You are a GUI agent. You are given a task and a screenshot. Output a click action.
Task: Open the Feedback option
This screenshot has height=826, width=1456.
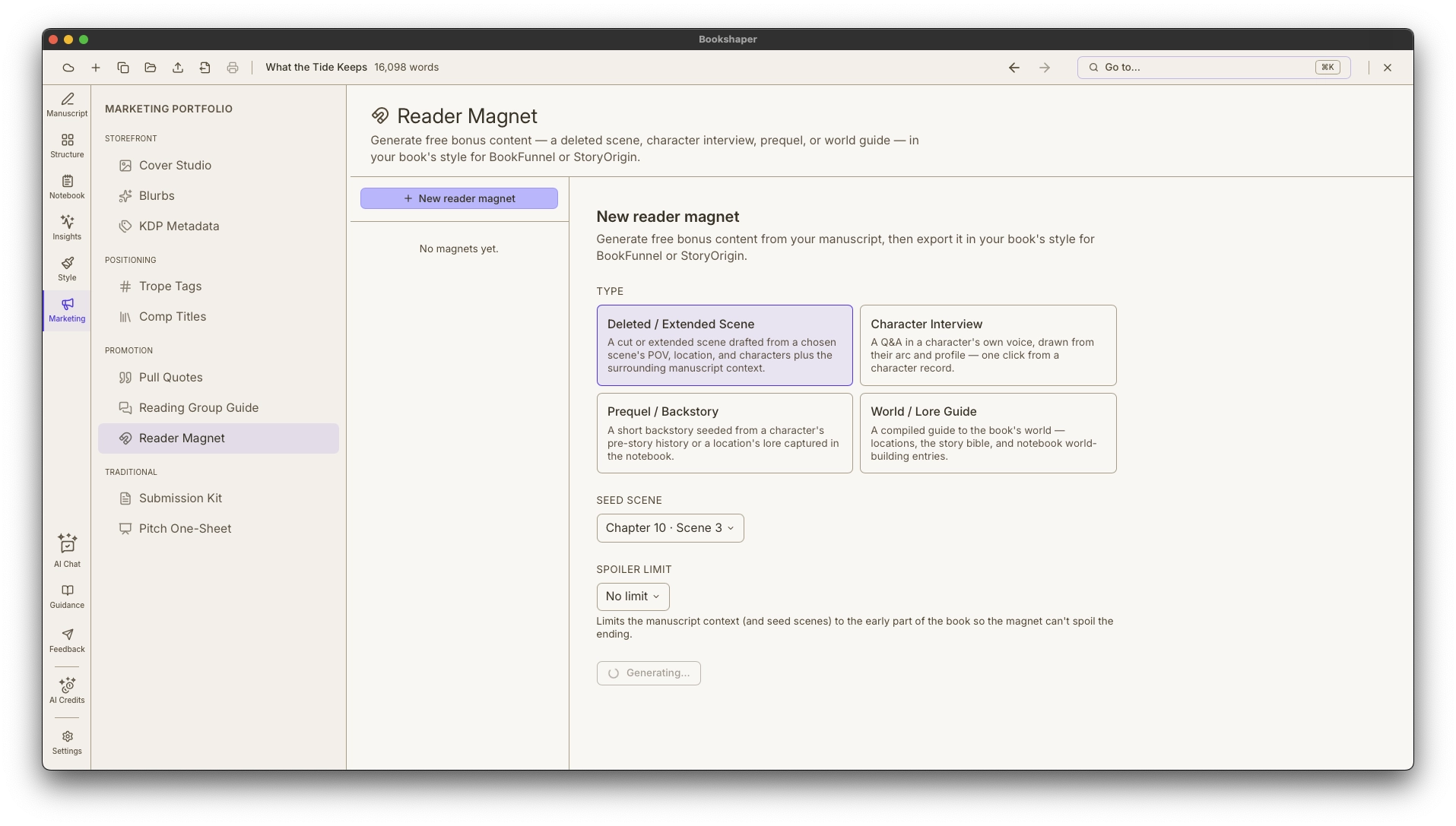tap(67, 641)
